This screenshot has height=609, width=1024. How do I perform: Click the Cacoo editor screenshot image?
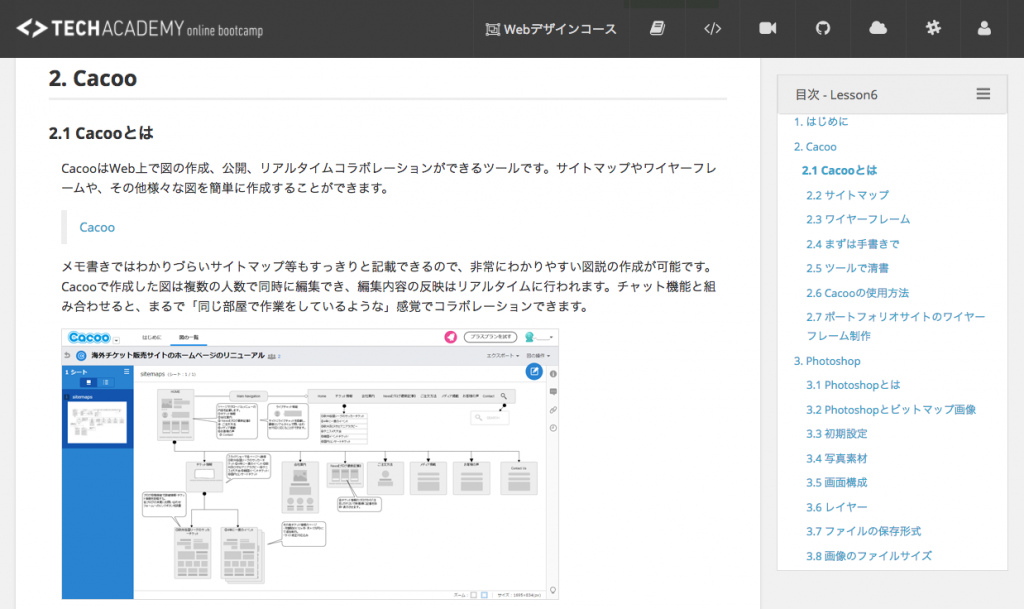(310, 464)
